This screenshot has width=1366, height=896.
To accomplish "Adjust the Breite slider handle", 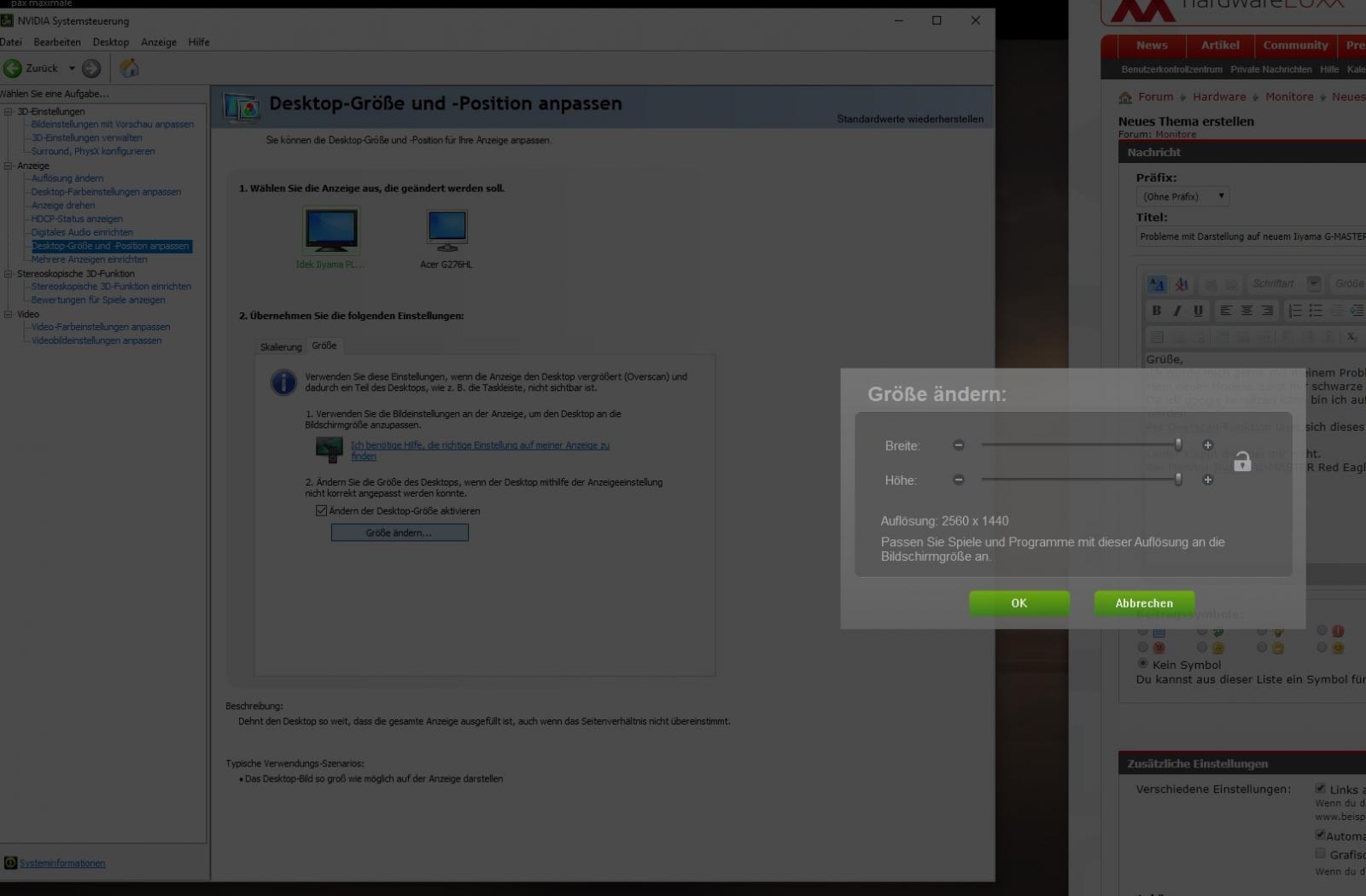I will (x=1178, y=445).
